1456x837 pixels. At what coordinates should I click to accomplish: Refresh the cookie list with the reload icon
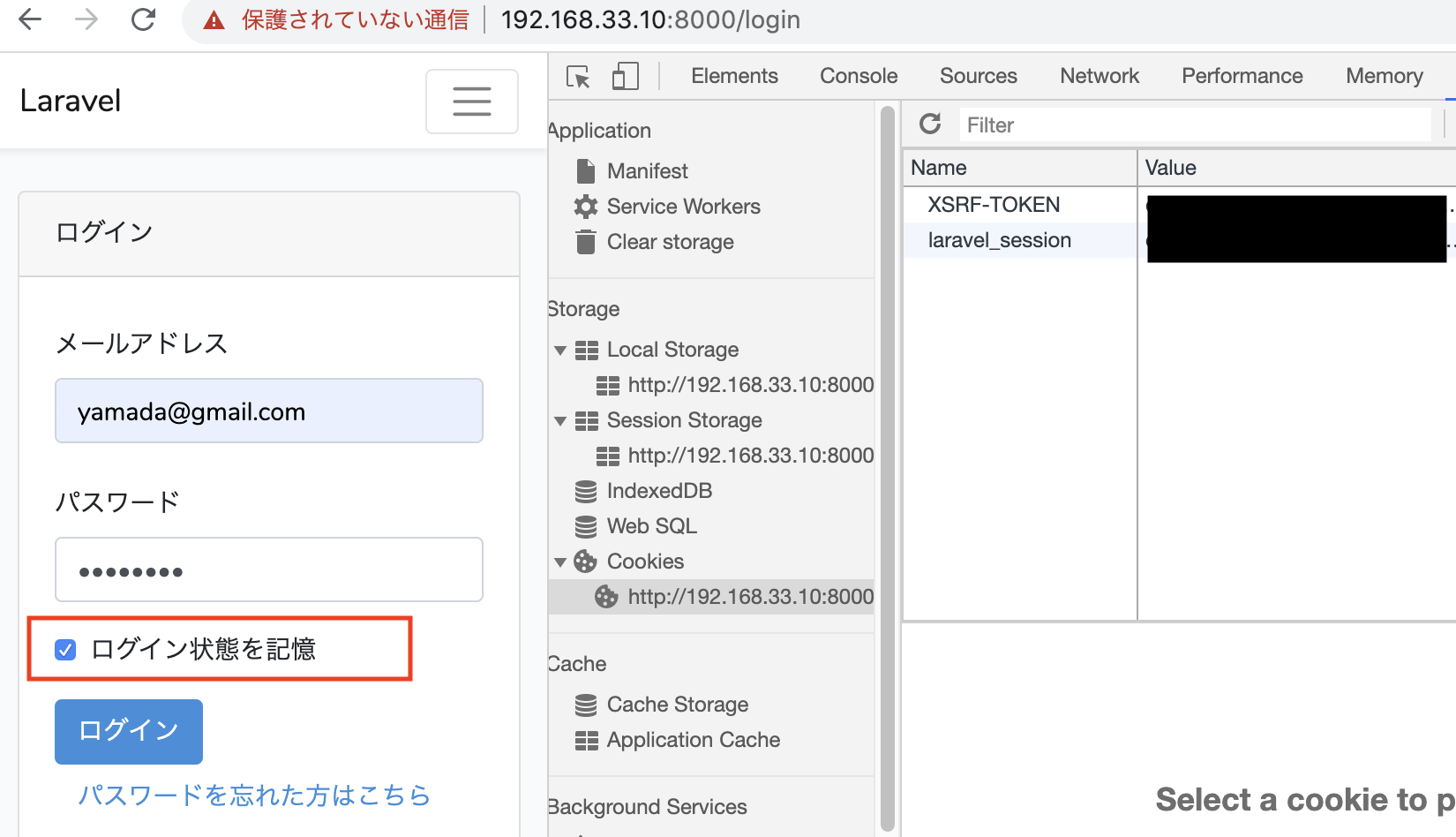[x=930, y=124]
